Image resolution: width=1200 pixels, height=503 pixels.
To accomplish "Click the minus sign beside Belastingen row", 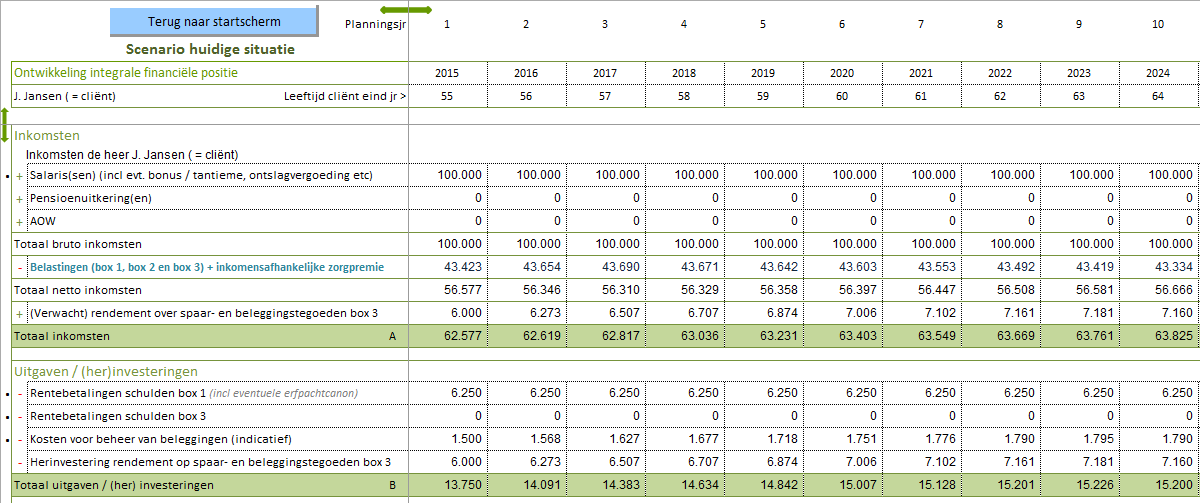I will pyautogui.click(x=19, y=267).
